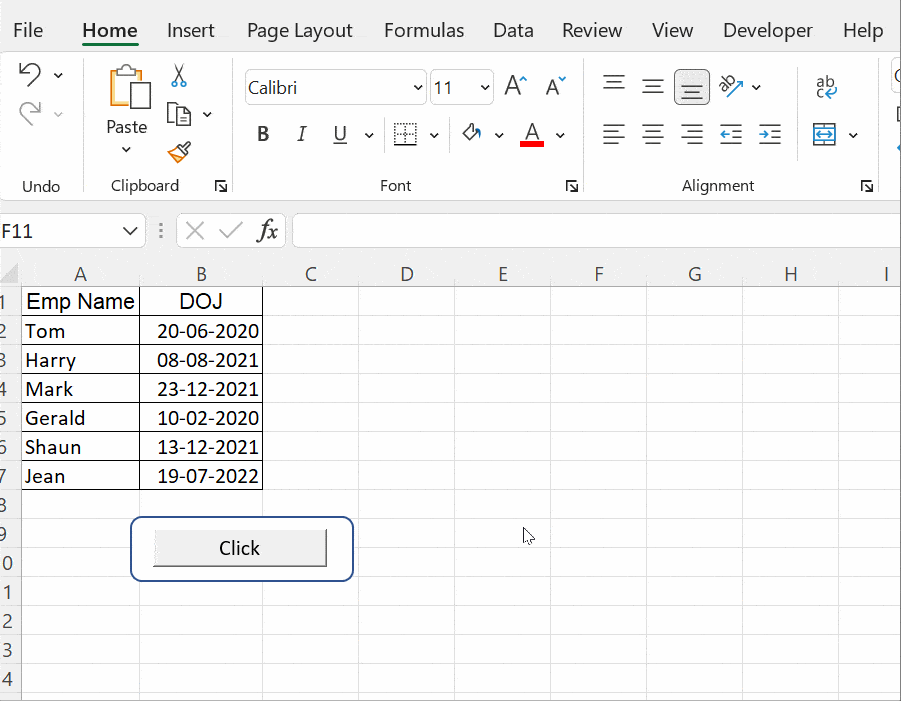This screenshot has width=901, height=701.
Task: Open the font size 11 dropdown
Action: (485, 87)
